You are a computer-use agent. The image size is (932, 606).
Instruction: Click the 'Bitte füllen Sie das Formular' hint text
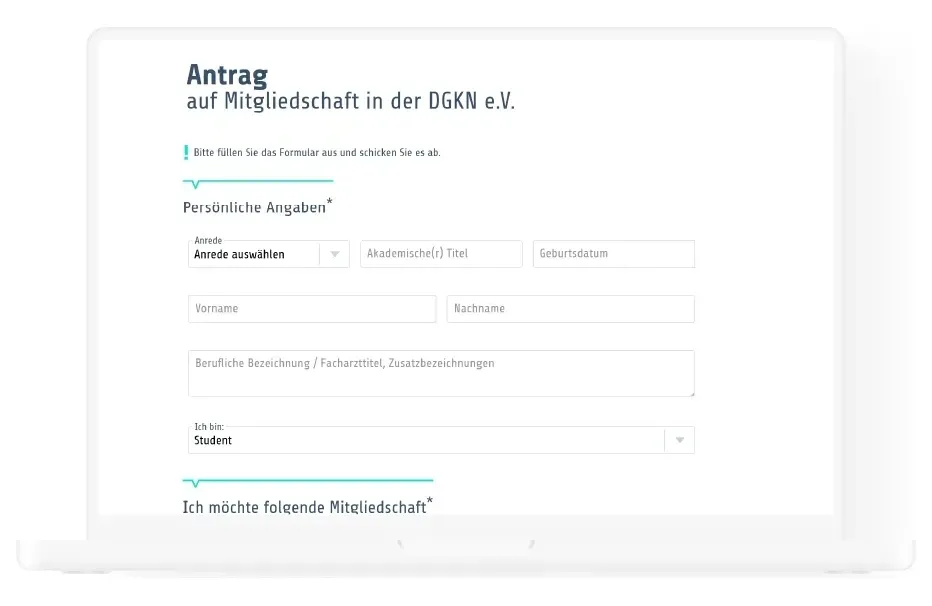[317, 153]
